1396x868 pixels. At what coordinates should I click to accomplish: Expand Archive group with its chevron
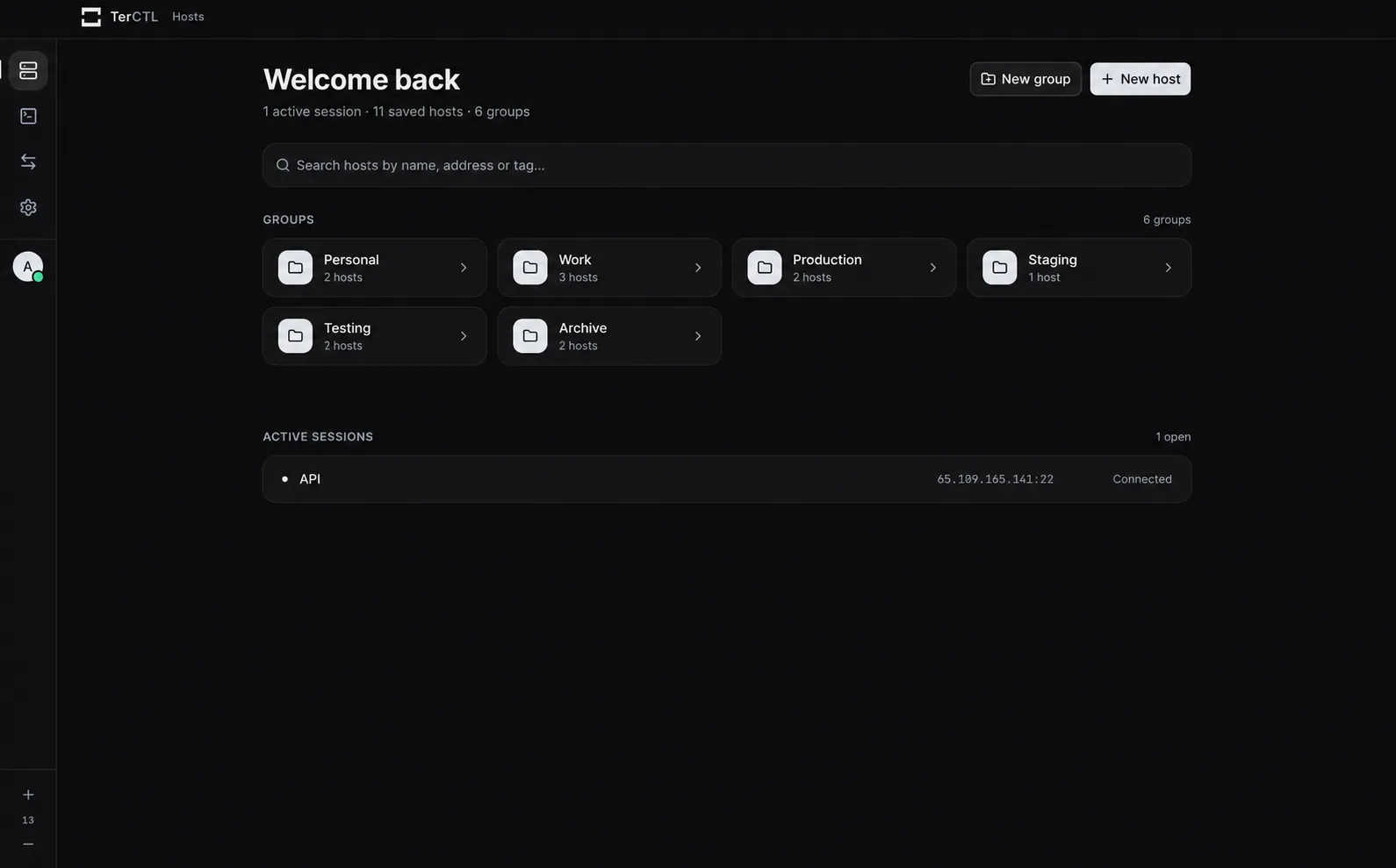coord(698,336)
